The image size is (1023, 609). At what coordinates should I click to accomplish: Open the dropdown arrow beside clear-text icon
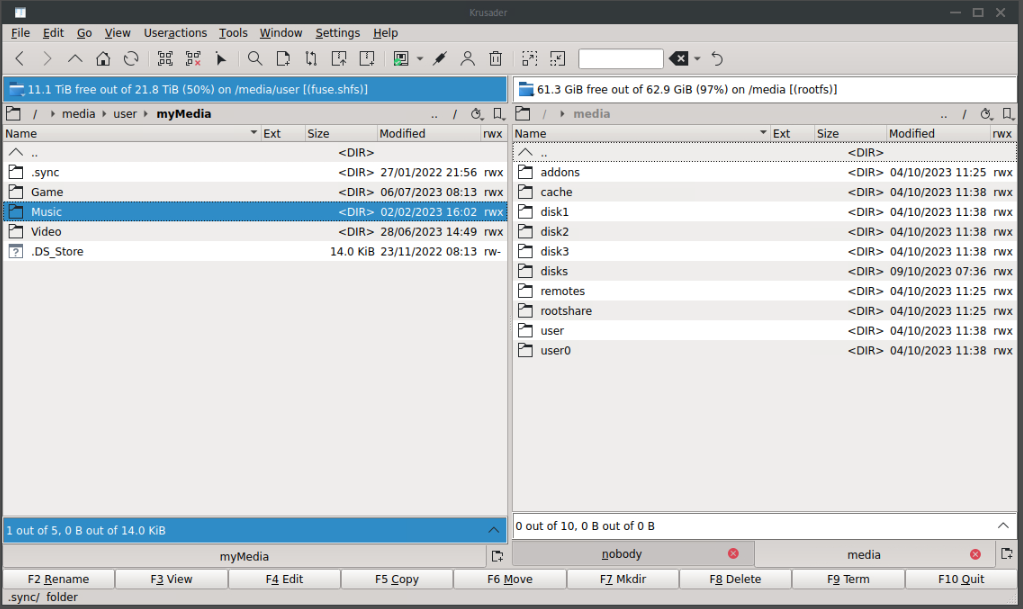698,59
